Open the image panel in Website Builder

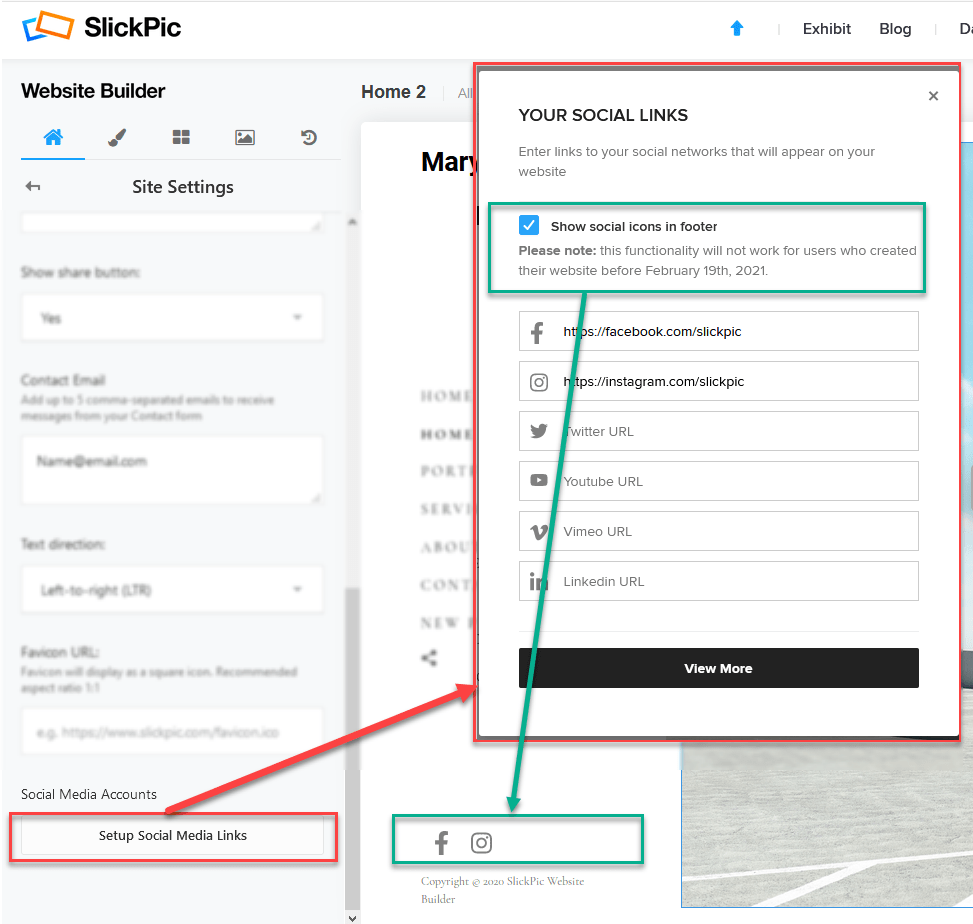(x=245, y=138)
